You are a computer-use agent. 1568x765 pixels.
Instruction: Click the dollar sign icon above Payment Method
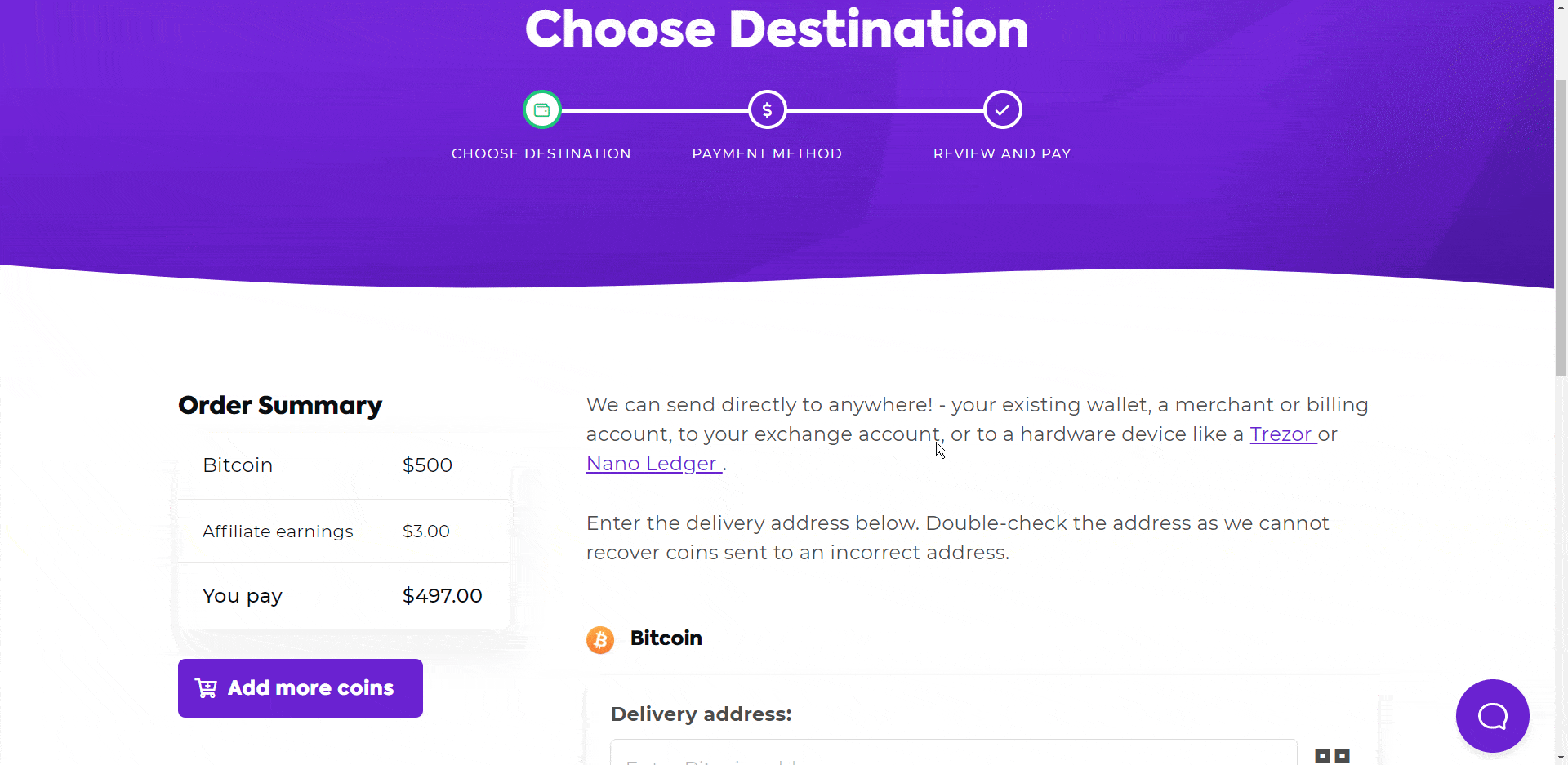pos(767,109)
